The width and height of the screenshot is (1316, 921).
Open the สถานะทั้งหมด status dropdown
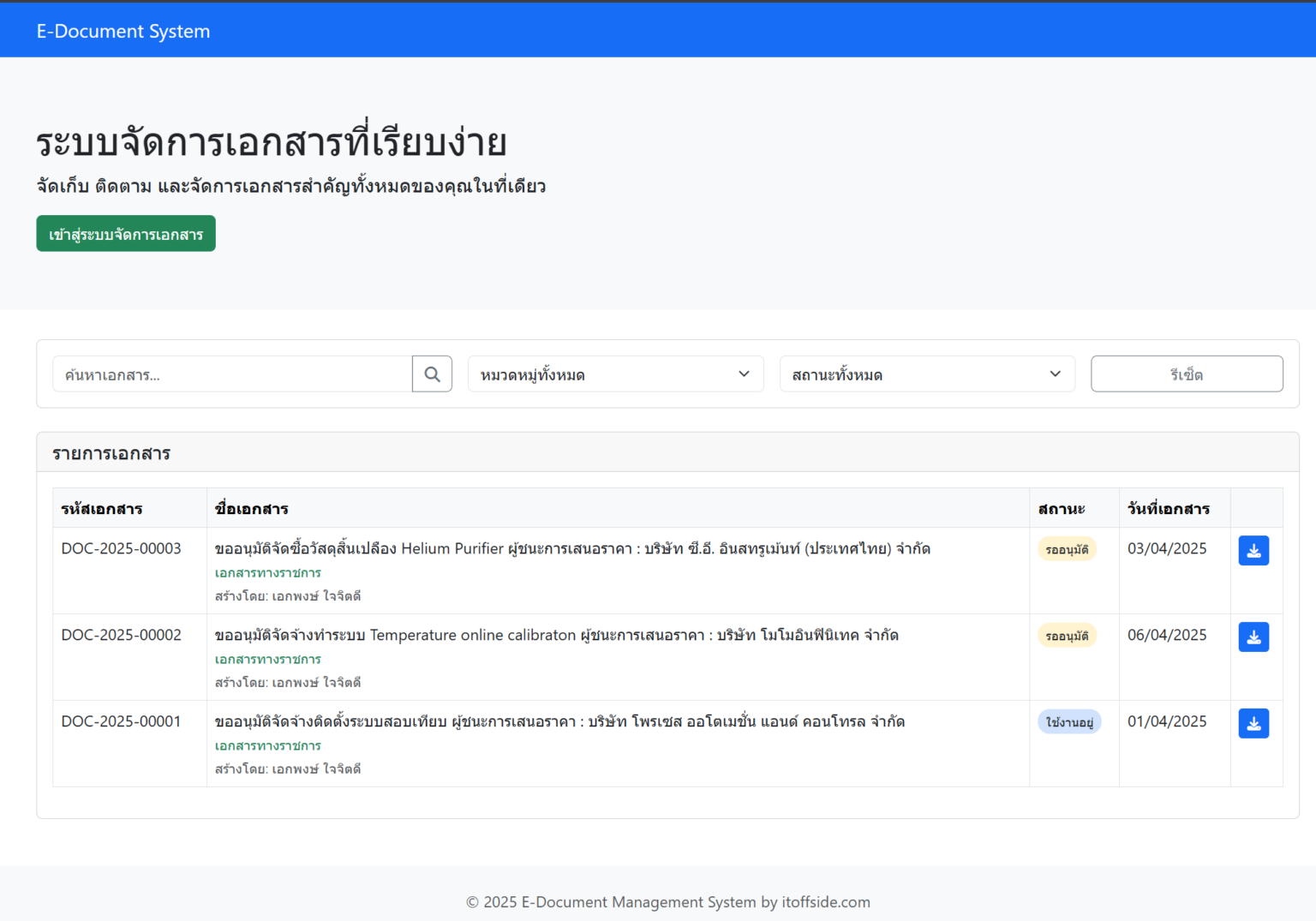(926, 374)
